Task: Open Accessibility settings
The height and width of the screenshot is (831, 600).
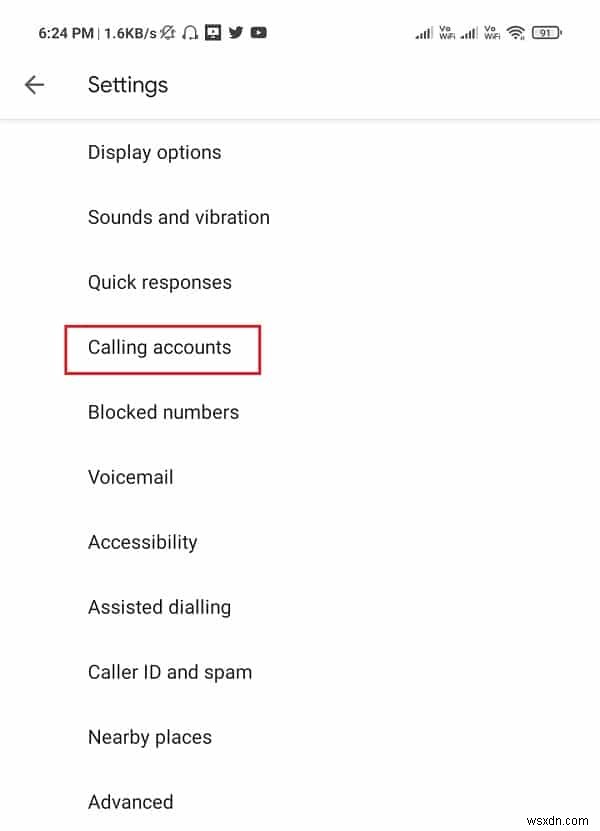Action: pyautogui.click(x=143, y=542)
